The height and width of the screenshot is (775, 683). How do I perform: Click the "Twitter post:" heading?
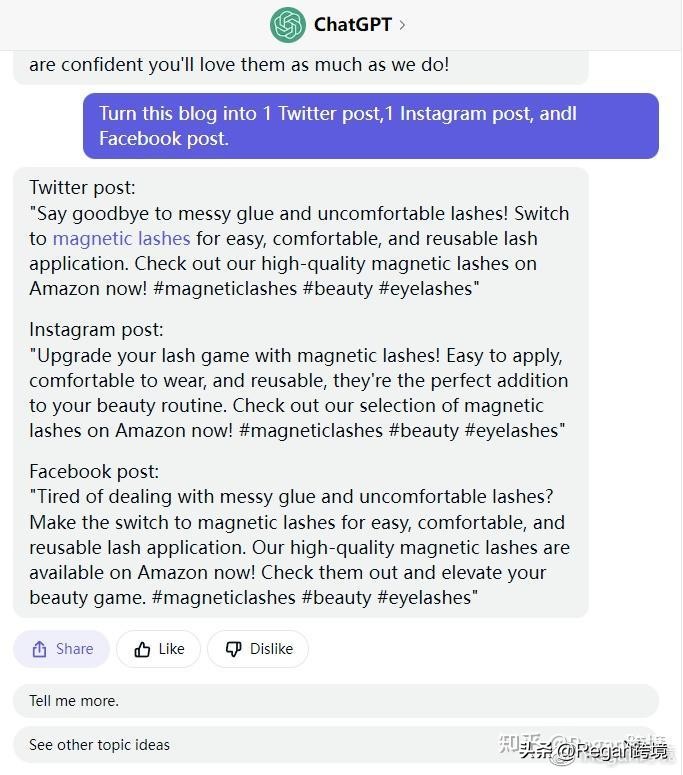(82, 188)
